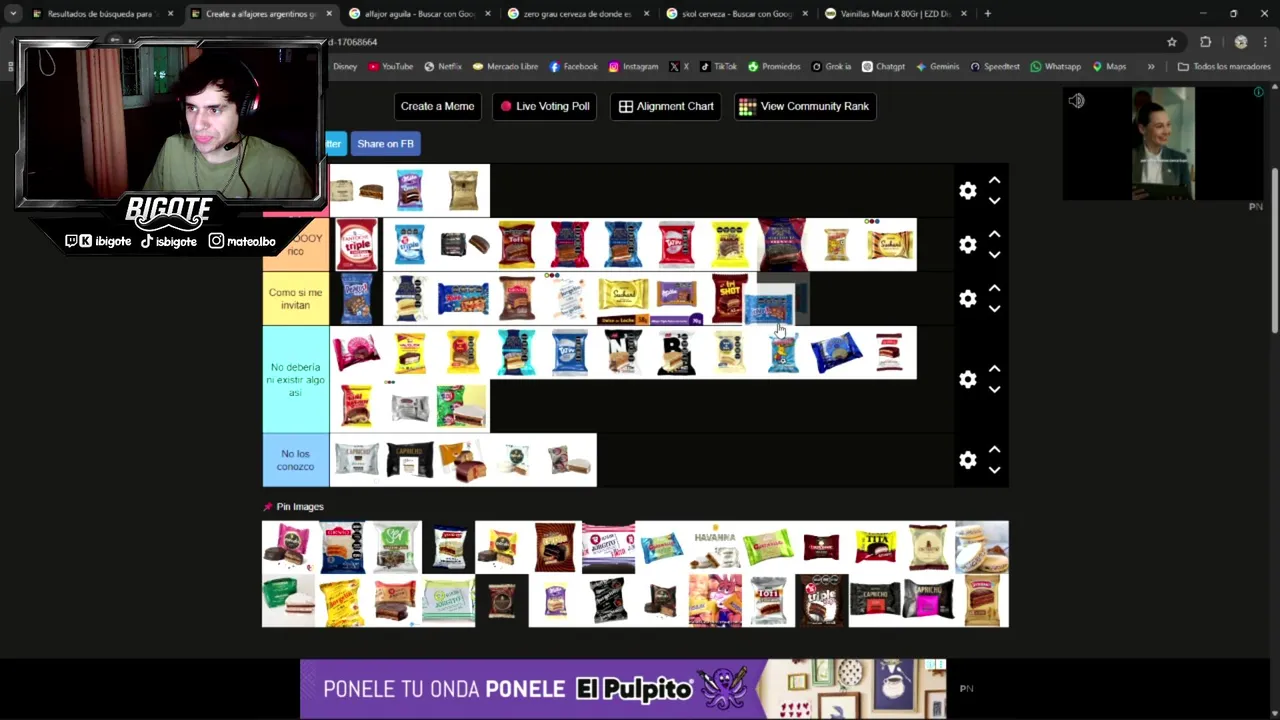Move the 'No debería ni existir' row down
The height and width of the screenshot is (720, 1280).
coord(994,389)
